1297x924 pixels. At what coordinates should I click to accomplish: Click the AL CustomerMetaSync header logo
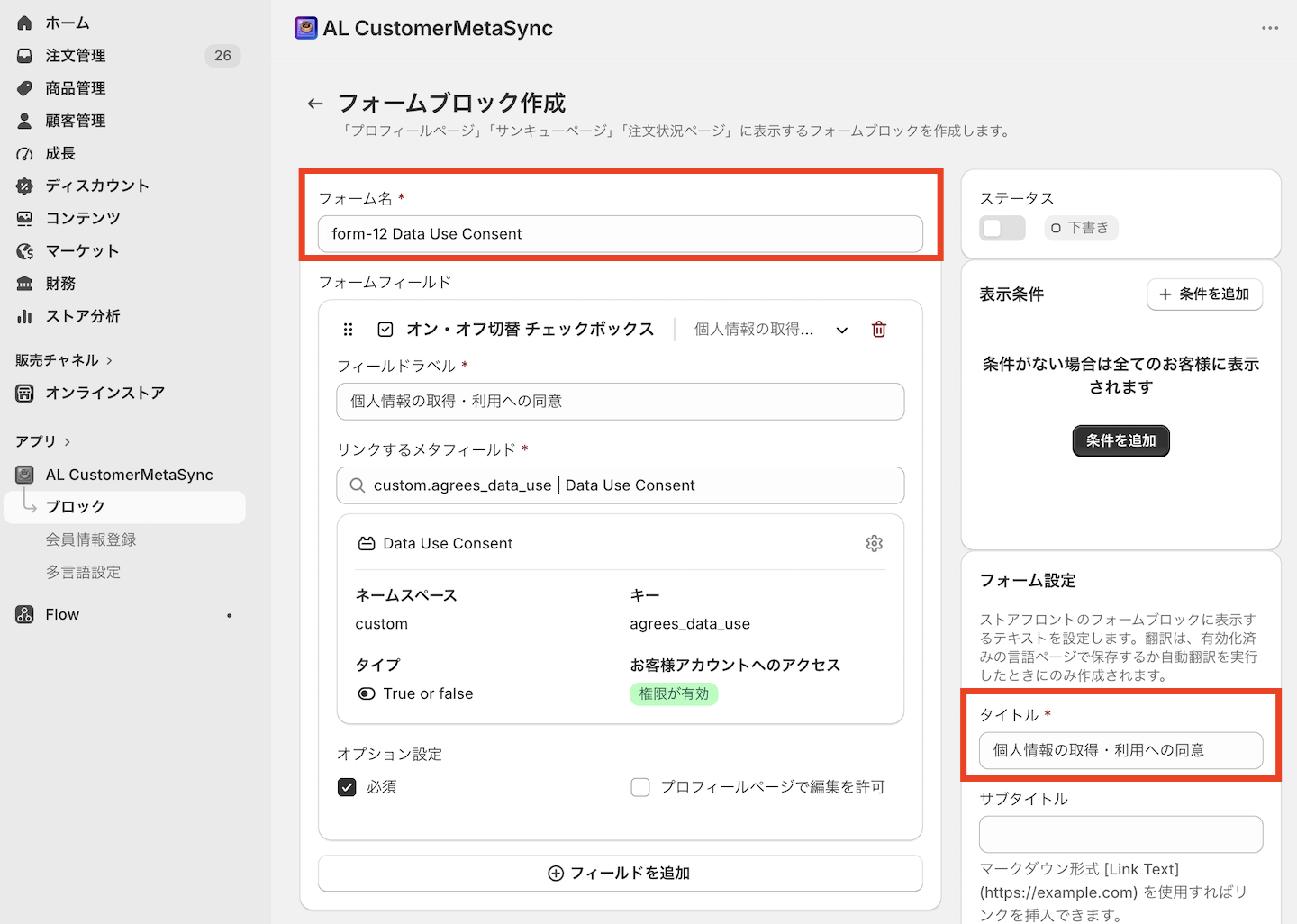pos(306,28)
